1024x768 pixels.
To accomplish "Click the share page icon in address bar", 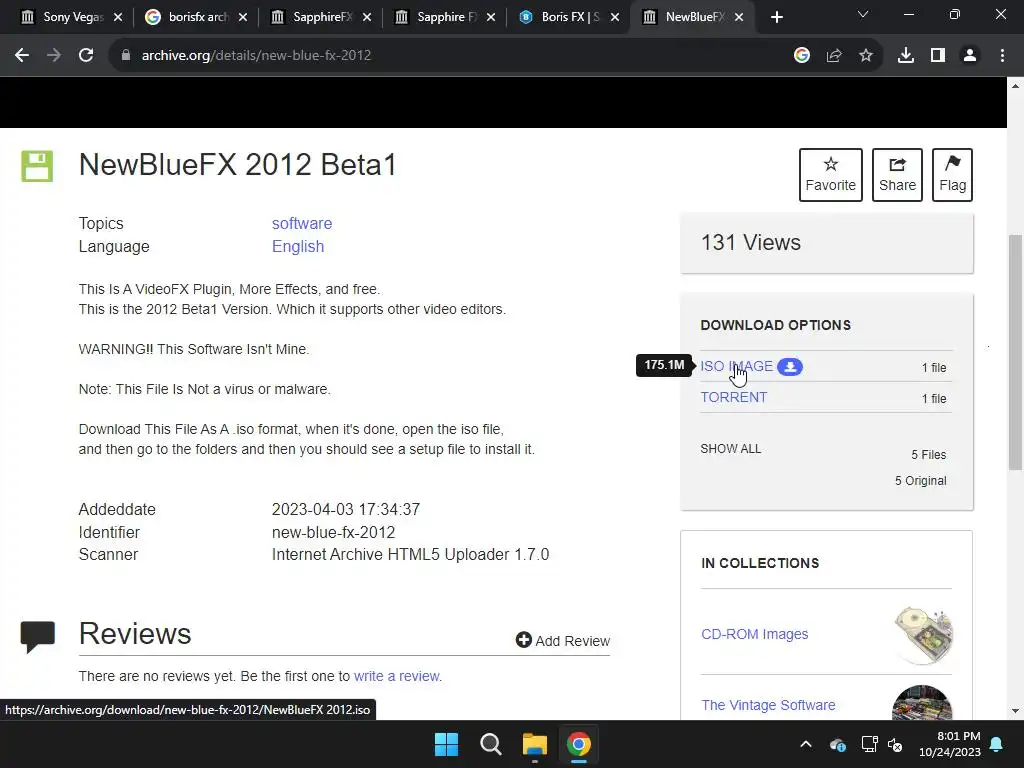I will click(834, 56).
